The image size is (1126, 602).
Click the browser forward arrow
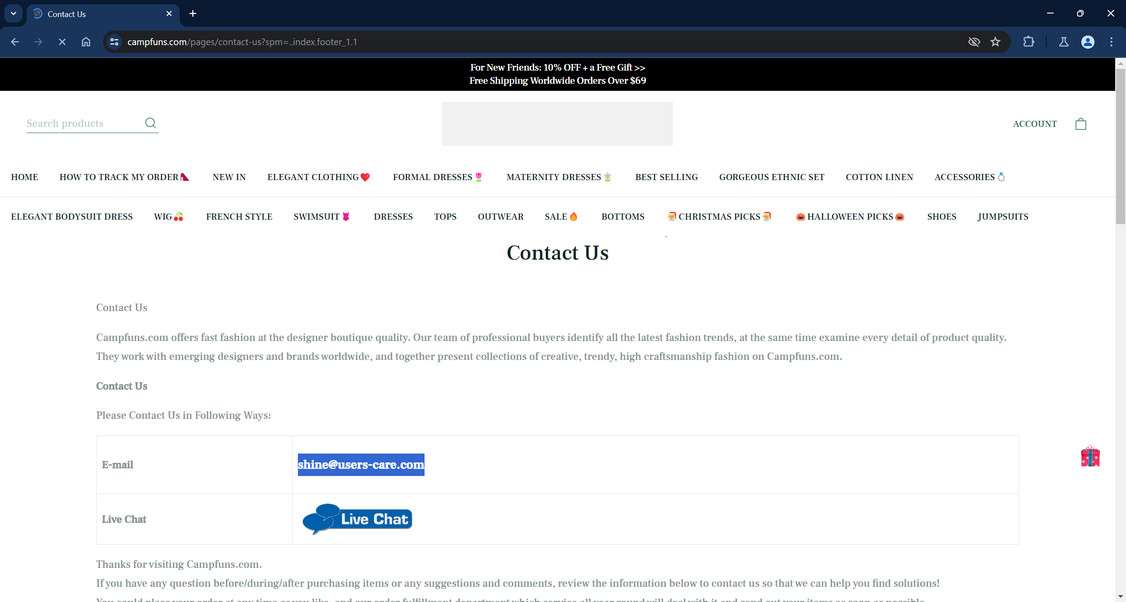tap(38, 42)
